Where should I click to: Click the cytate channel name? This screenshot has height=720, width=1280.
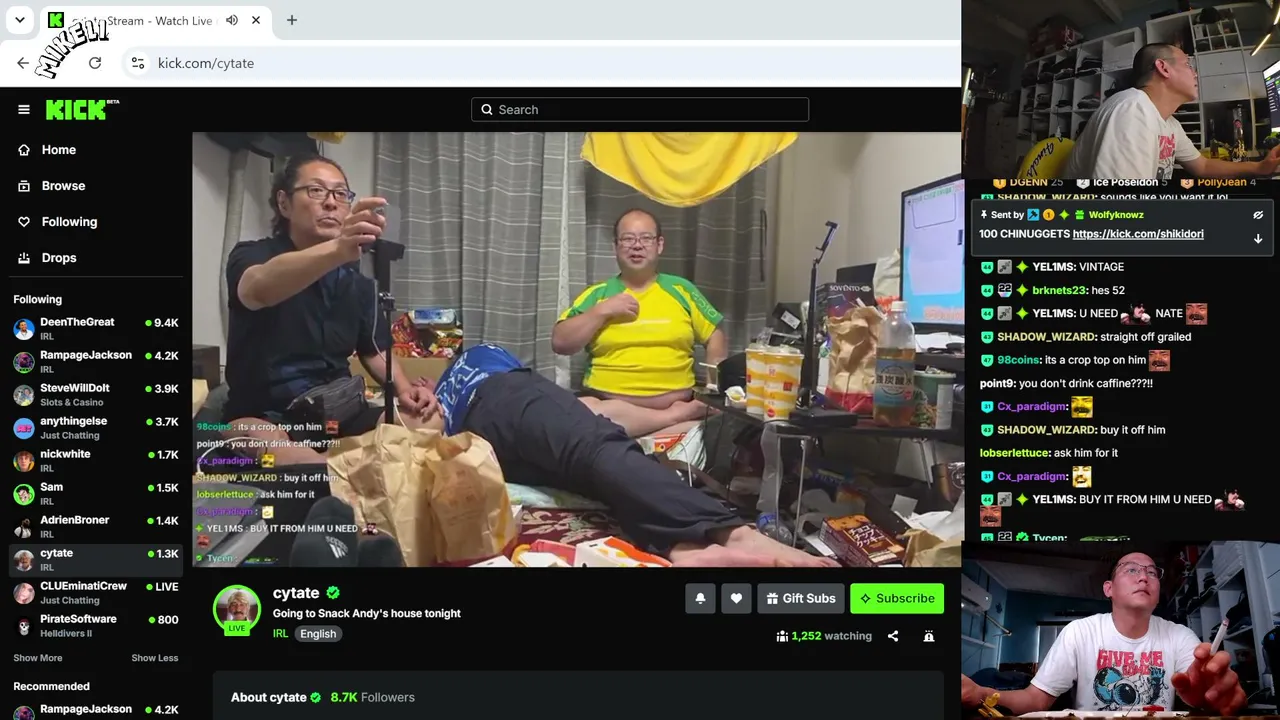pos(296,593)
